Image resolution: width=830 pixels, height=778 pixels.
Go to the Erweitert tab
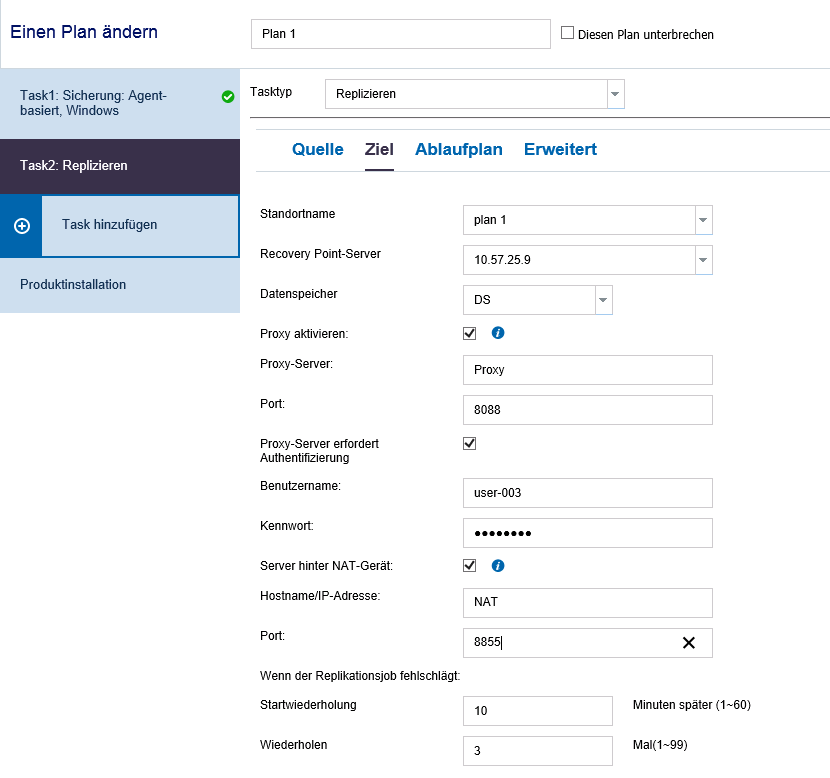pos(560,150)
